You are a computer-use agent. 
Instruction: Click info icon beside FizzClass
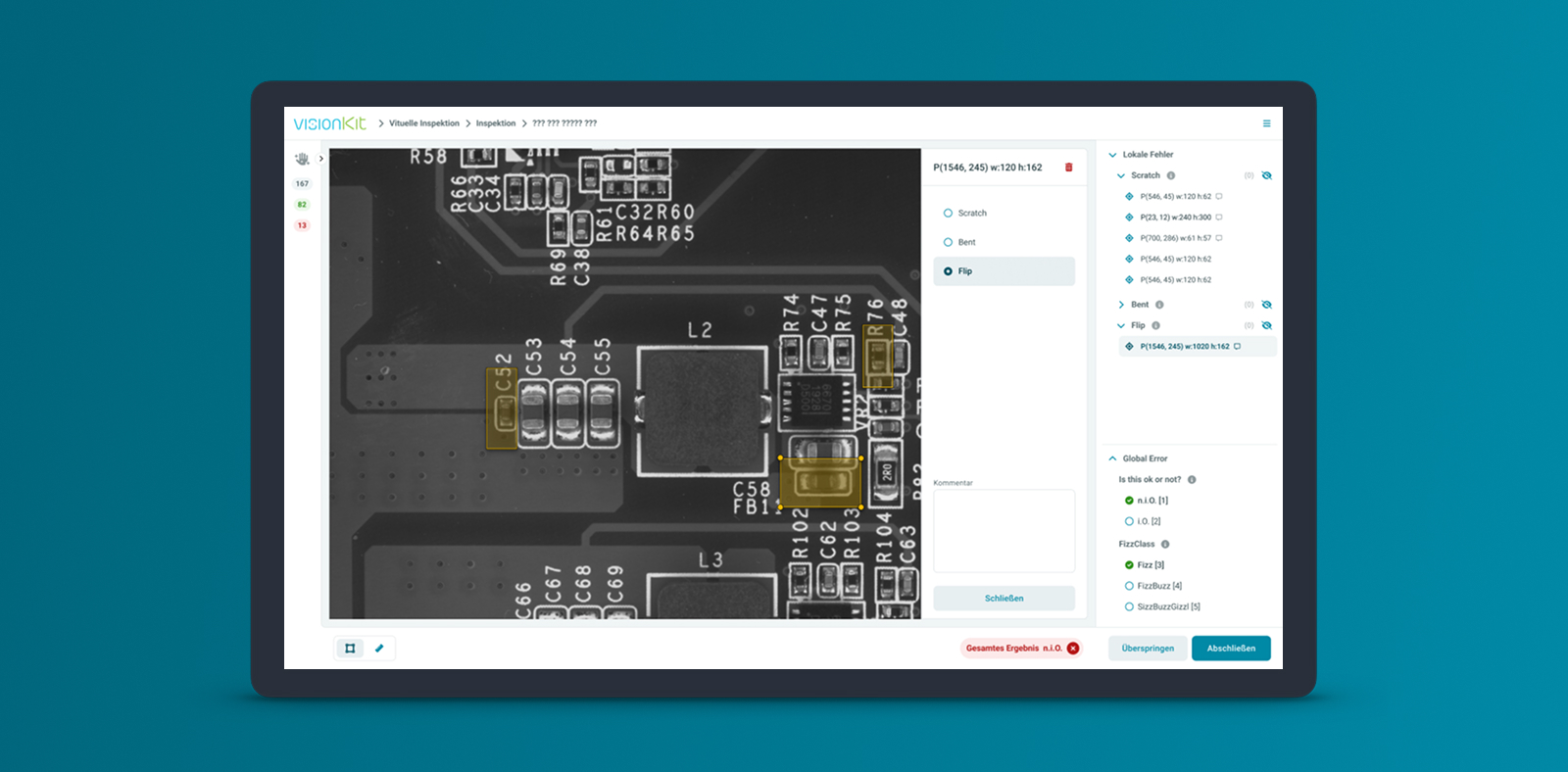click(1165, 544)
